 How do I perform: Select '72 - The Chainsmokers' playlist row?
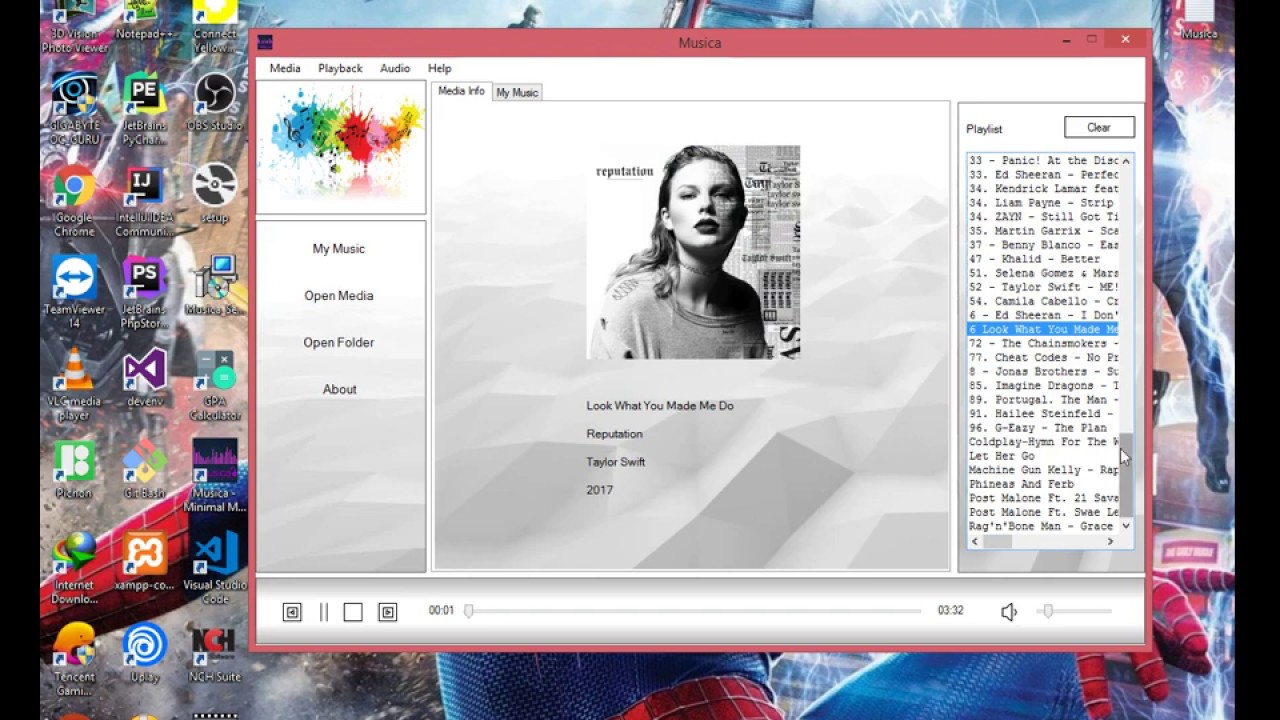1043,343
